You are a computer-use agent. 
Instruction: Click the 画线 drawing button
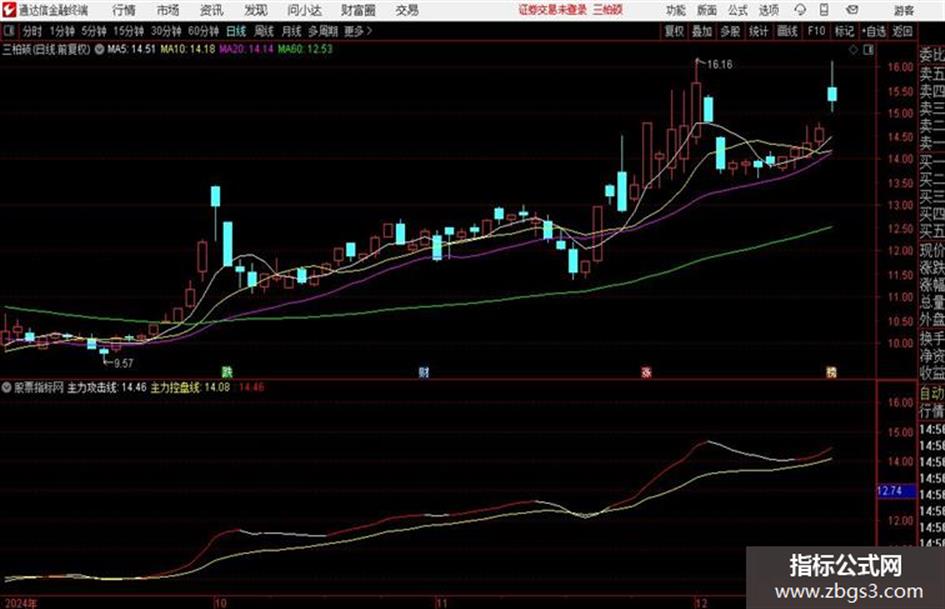(x=787, y=31)
